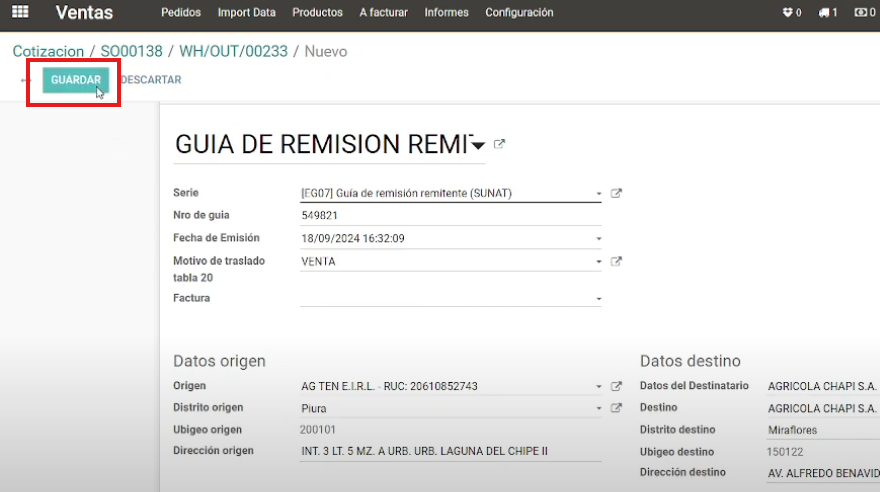Expand the Factura dropdown
Screen dimensions: 880x492
tap(599, 299)
